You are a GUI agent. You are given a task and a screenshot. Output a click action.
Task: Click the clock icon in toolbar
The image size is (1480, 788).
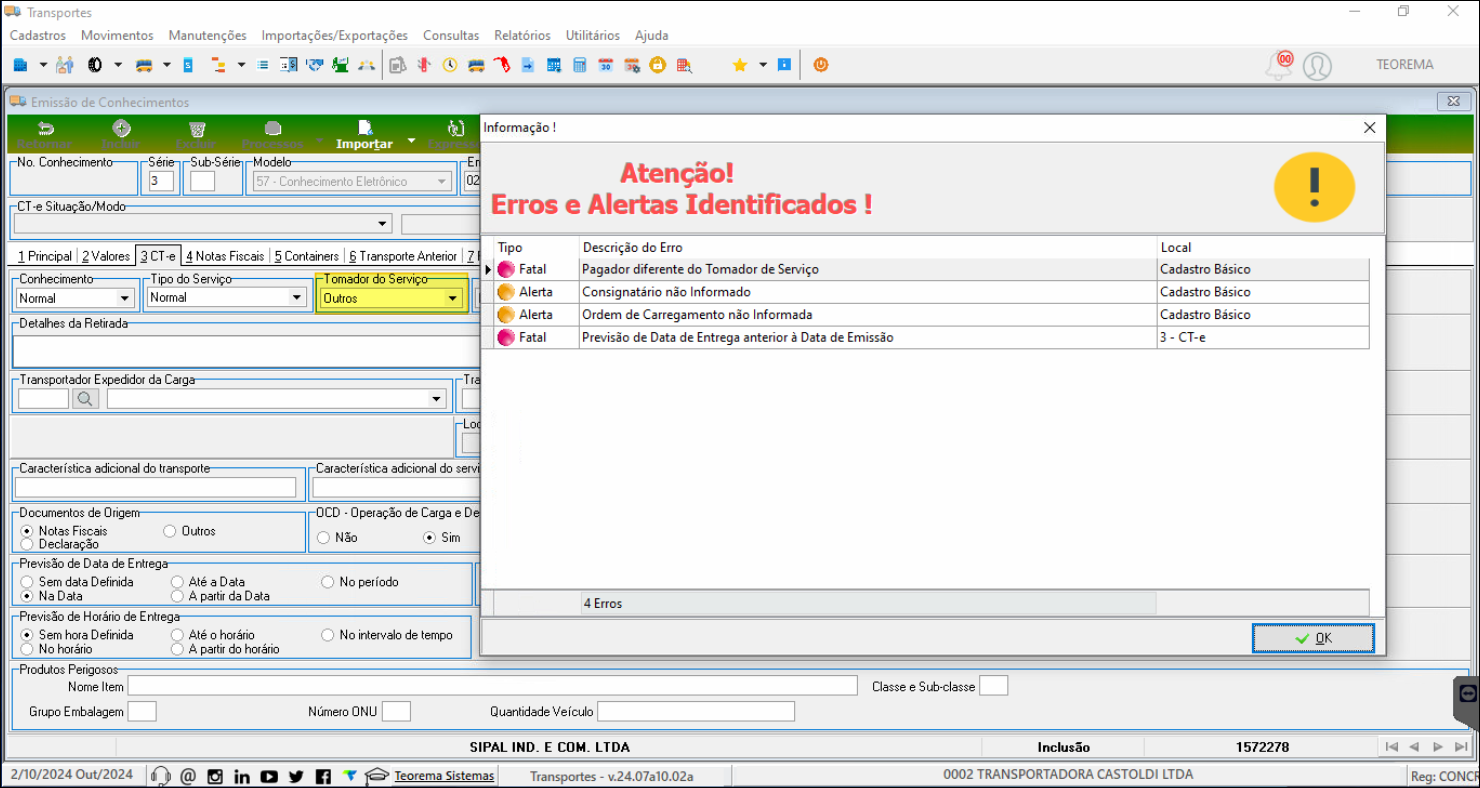(x=450, y=65)
